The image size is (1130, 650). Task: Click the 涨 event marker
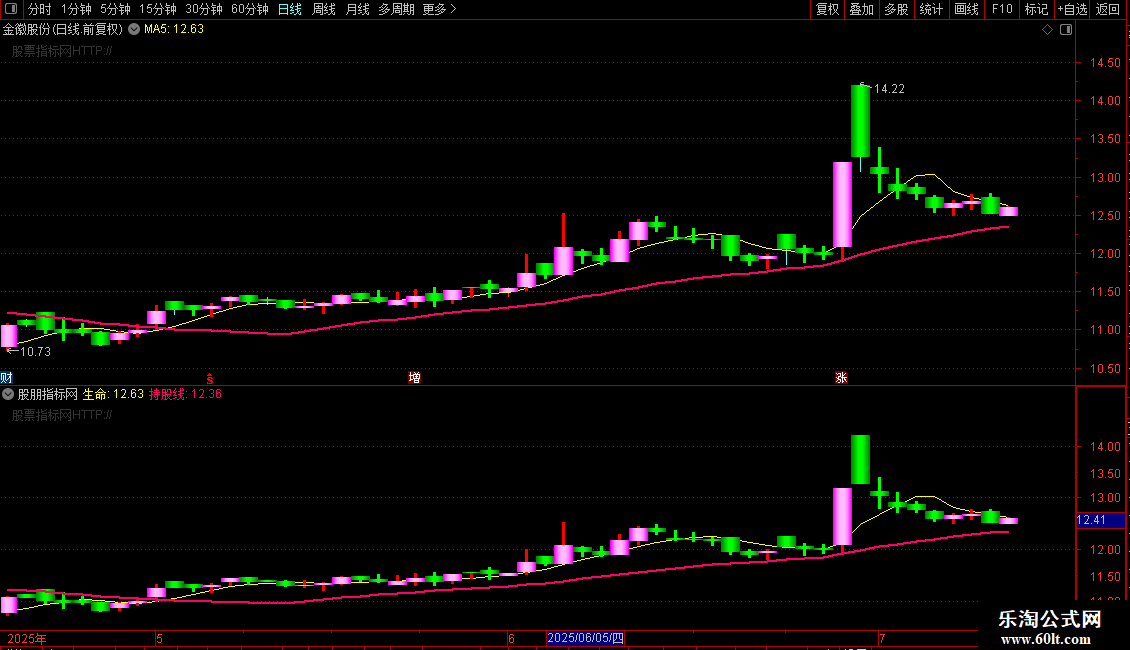click(841, 378)
